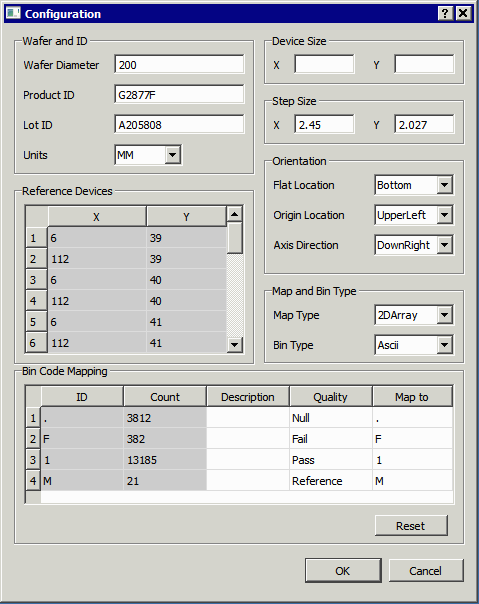Viewport: 479px width, 604px height.
Task: Click the Quality column header
Action: click(x=331, y=397)
